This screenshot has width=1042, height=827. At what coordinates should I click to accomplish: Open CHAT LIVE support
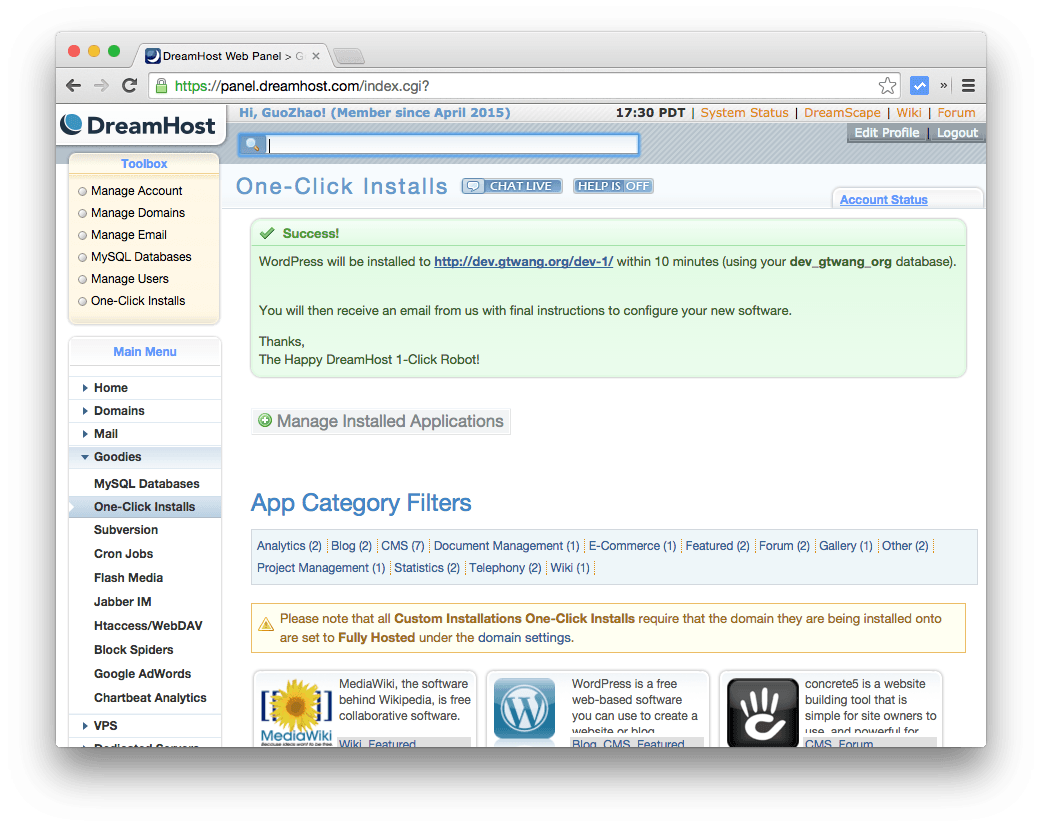click(x=511, y=185)
